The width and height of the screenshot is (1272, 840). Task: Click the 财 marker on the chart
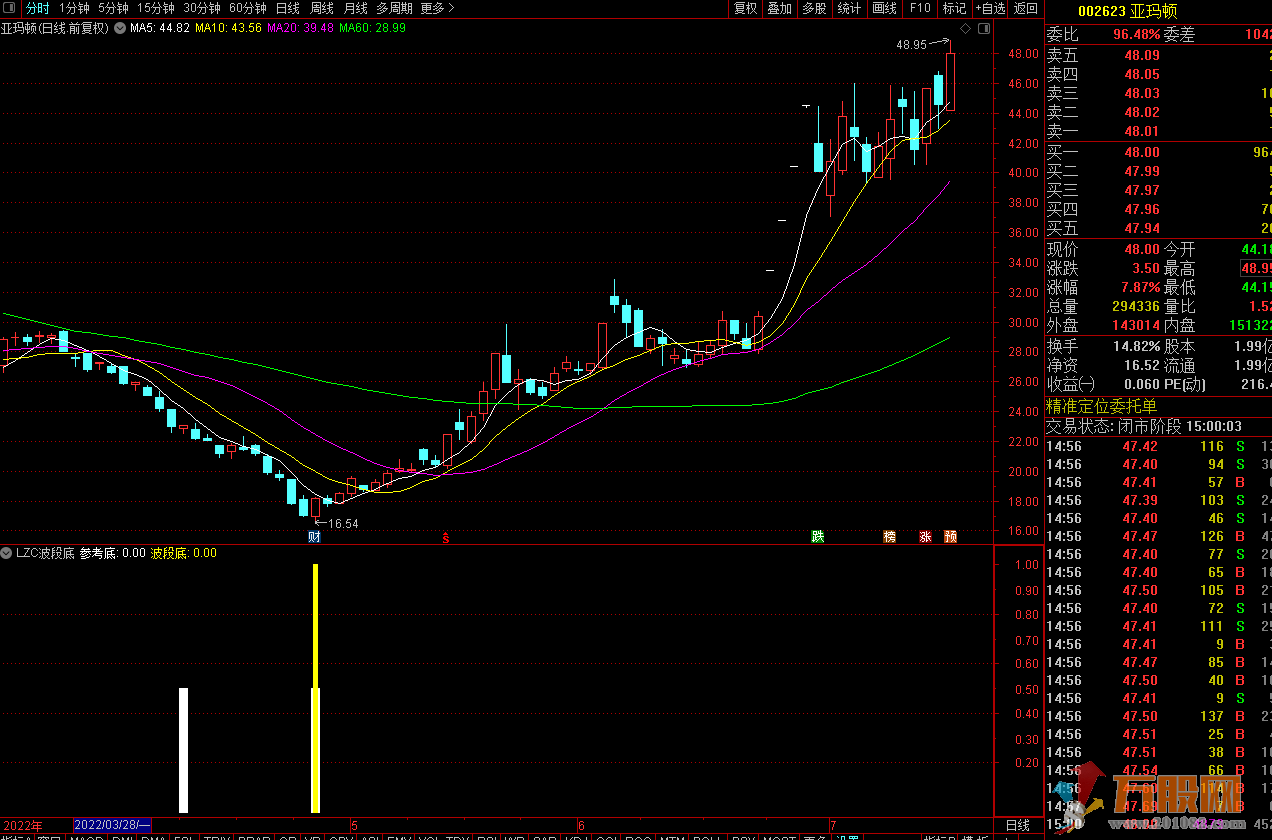[314, 537]
